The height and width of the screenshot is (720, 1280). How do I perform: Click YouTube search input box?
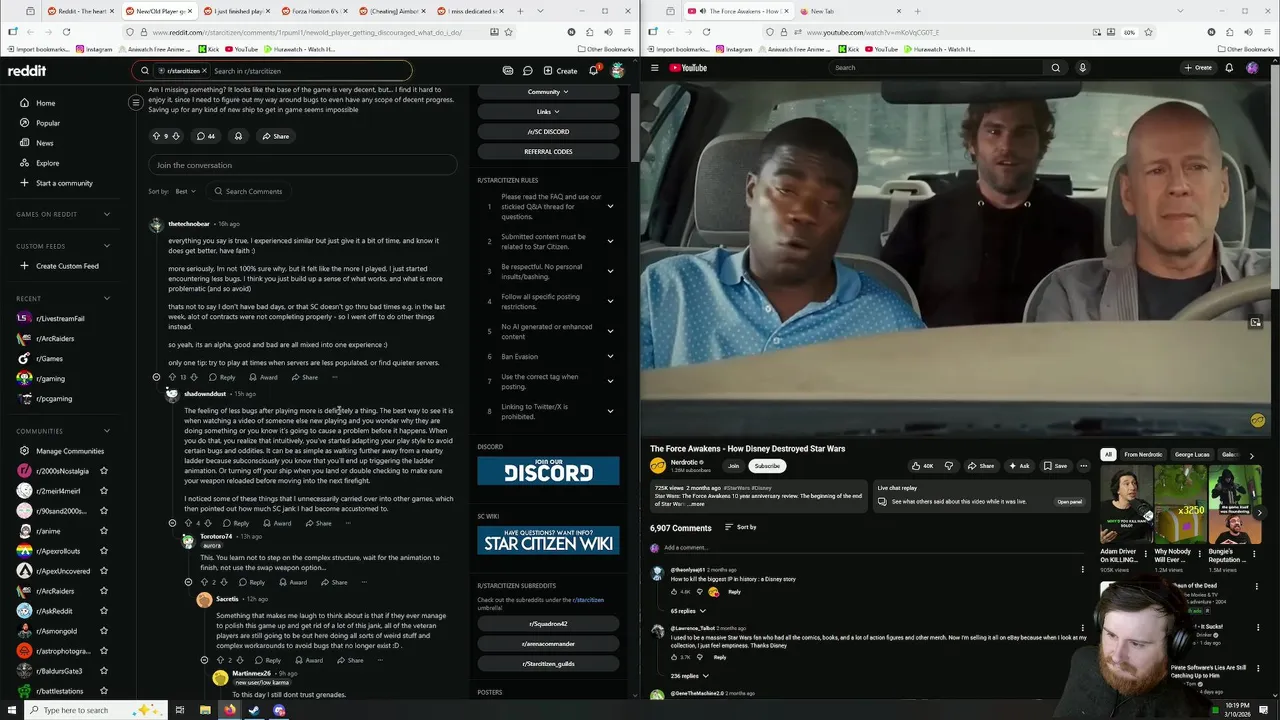(939, 68)
